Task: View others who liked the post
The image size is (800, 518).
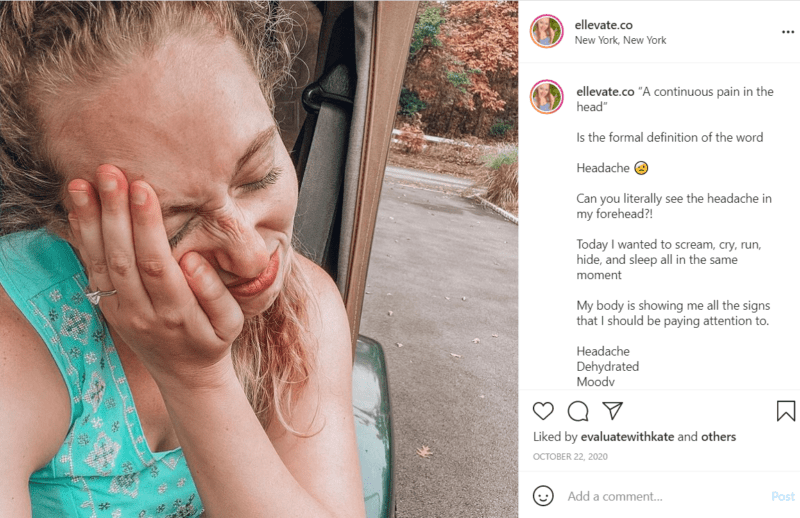Action: pos(718,437)
